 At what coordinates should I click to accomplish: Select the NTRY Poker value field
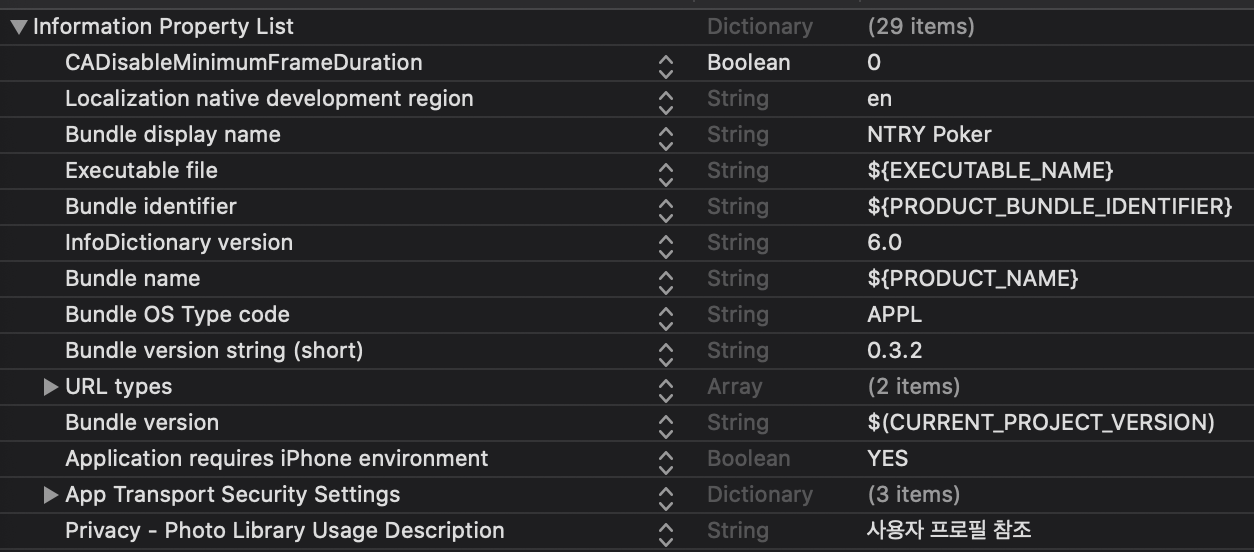pyautogui.click(x=930, y=135)
